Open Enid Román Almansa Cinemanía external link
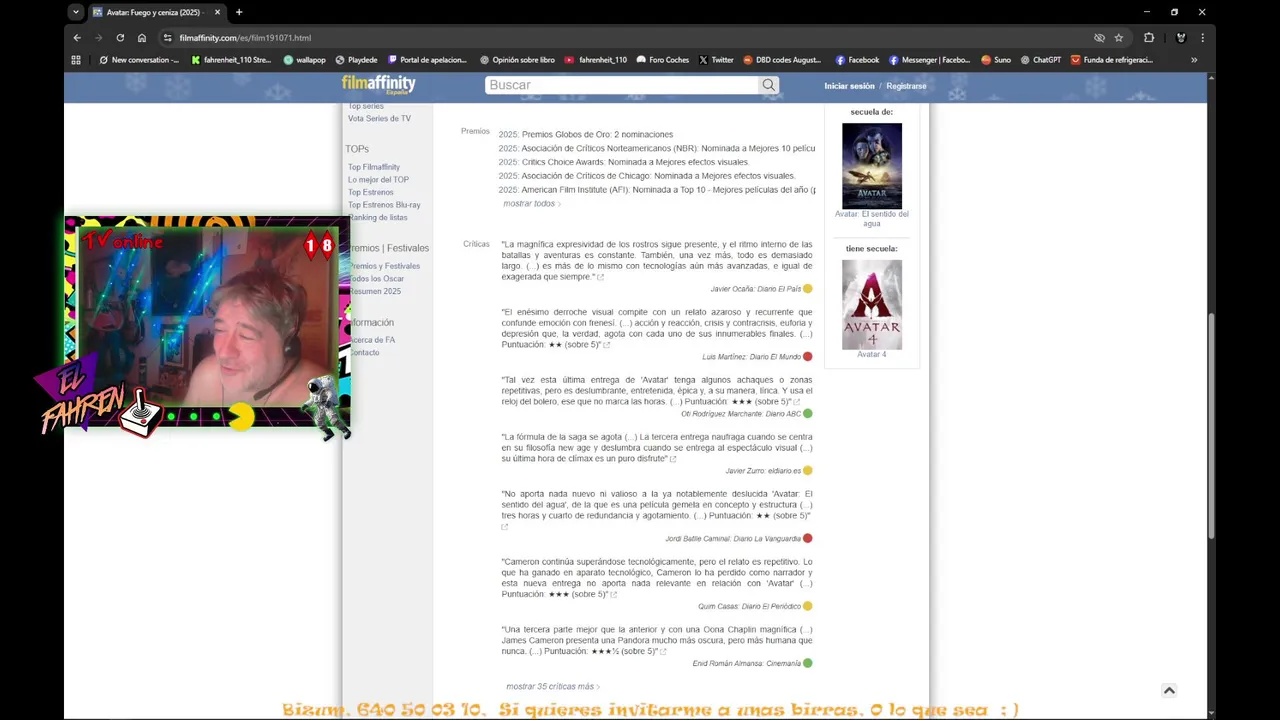1280x720 pixels. 662,652
